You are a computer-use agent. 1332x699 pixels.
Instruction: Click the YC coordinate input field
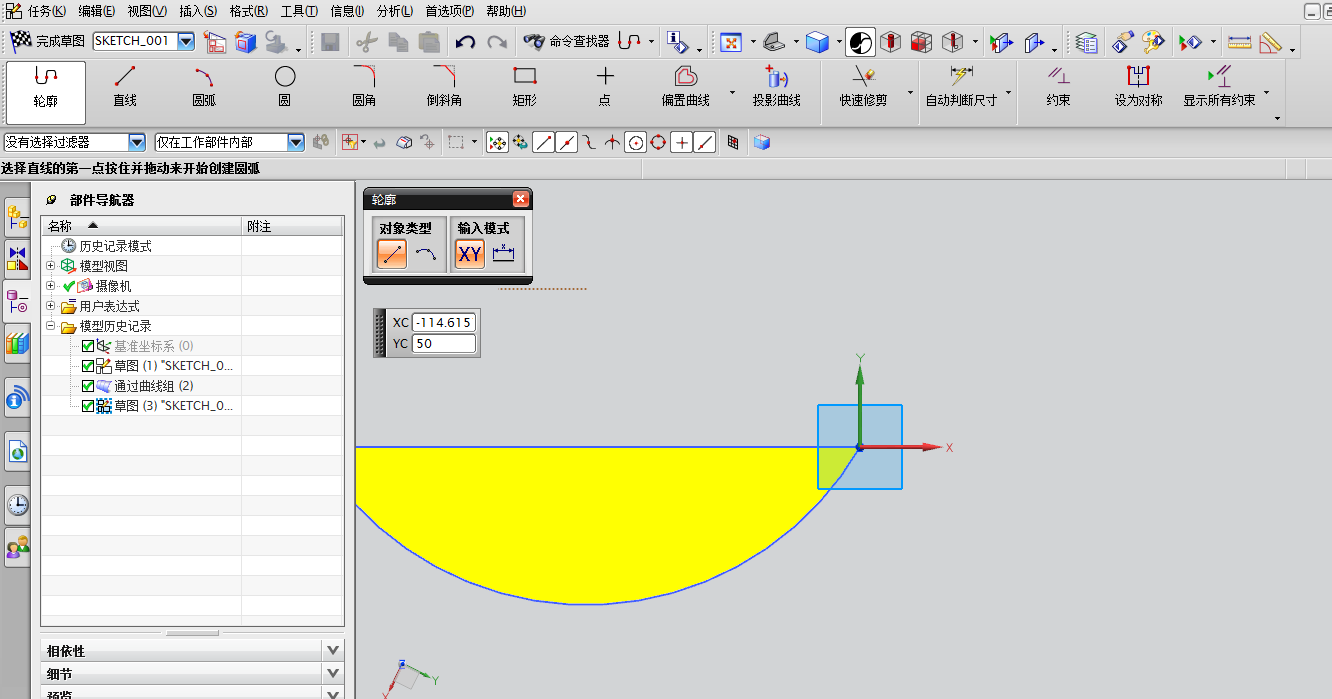(443, 343)
